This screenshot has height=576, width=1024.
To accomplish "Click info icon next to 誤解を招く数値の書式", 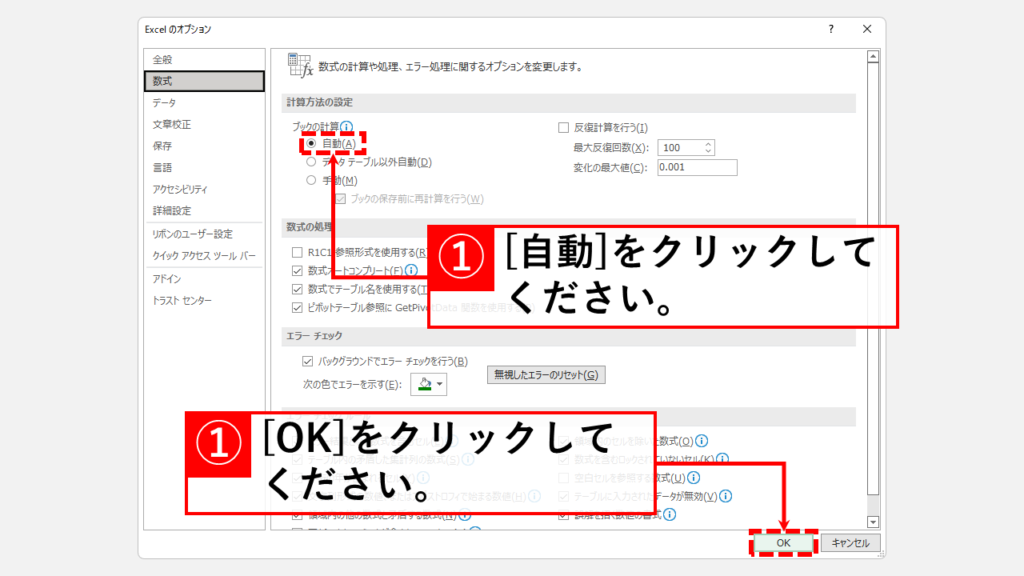I will click(669, 515).
